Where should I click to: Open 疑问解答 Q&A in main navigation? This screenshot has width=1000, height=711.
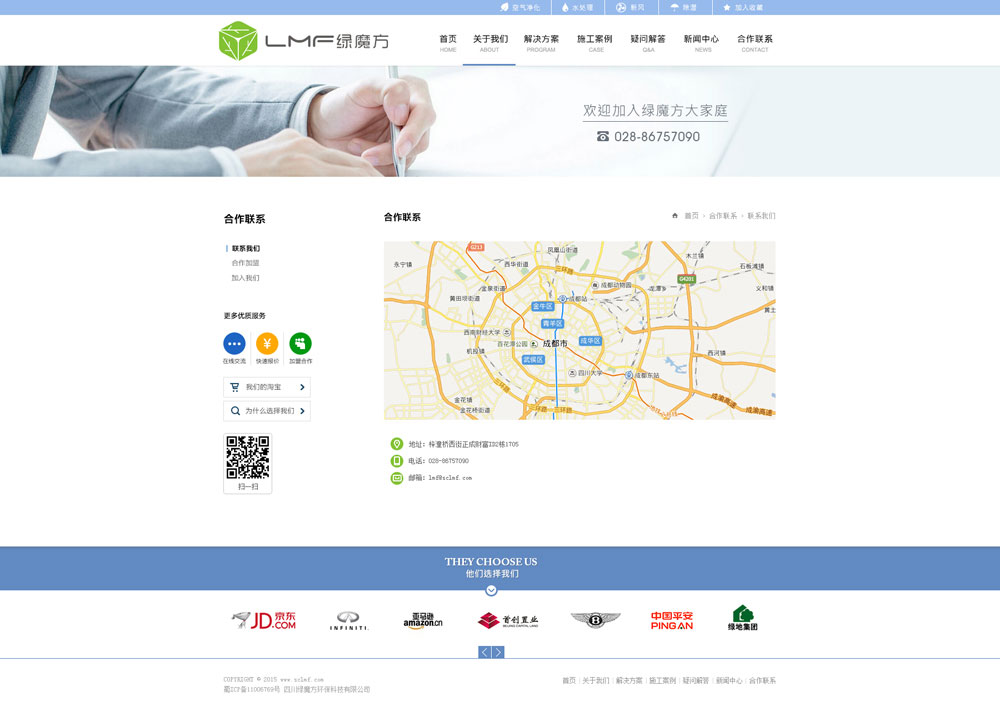pos(648,43)
